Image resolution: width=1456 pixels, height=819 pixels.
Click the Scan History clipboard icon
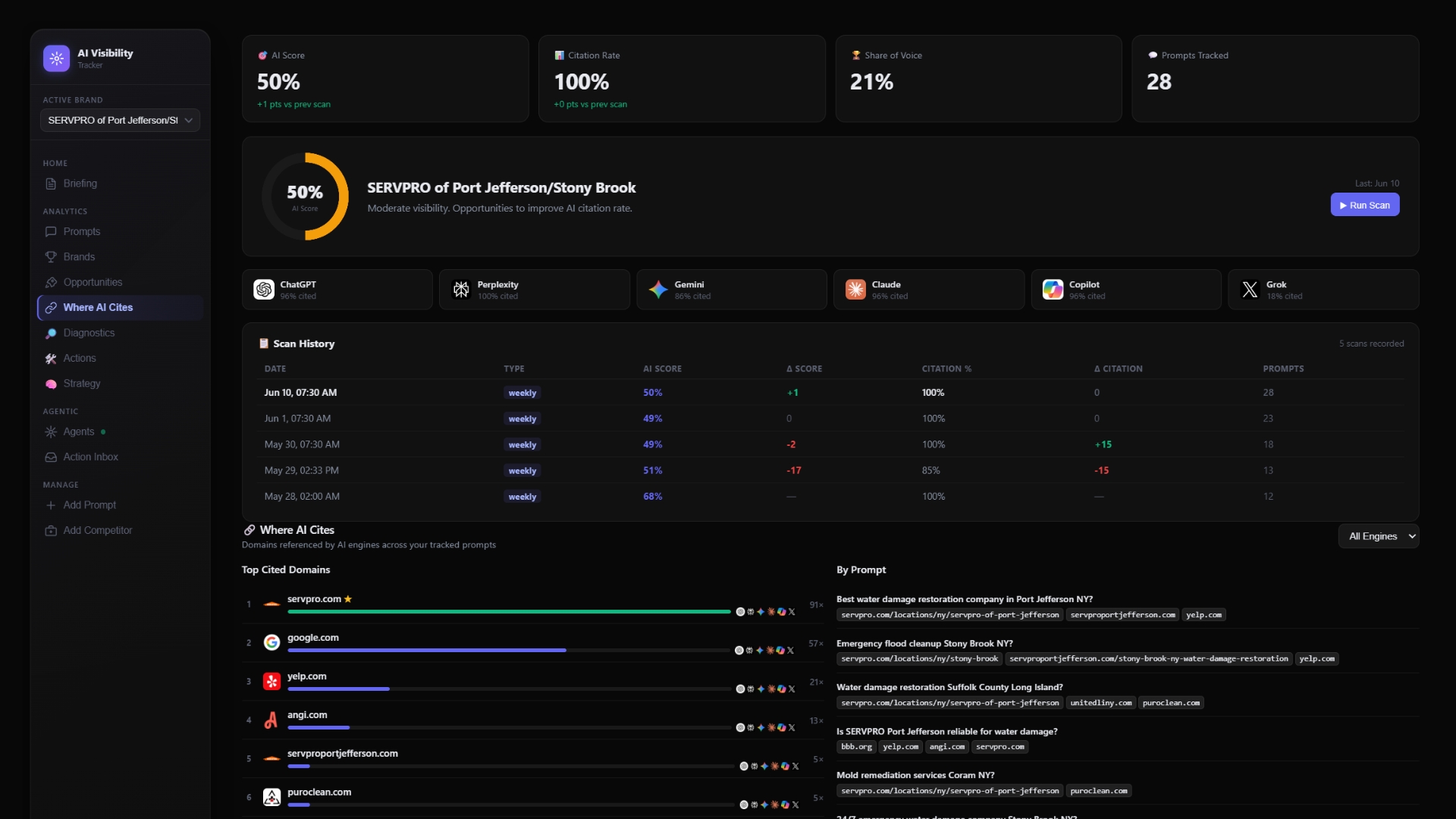point(264,344)
